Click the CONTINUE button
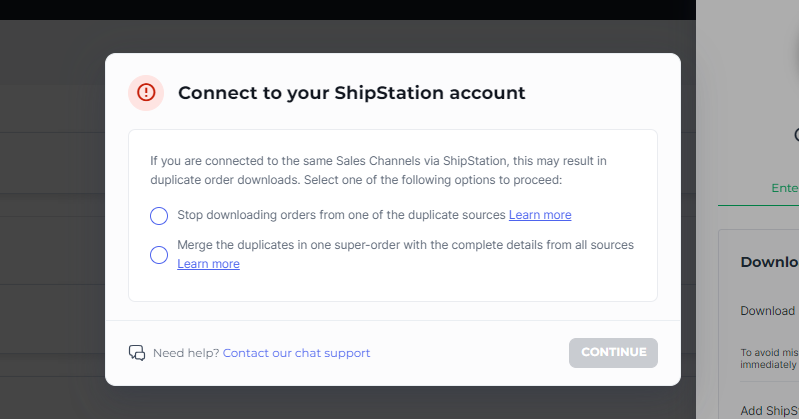This screenshot has height=419, width=799. click(x=613, y=353)
